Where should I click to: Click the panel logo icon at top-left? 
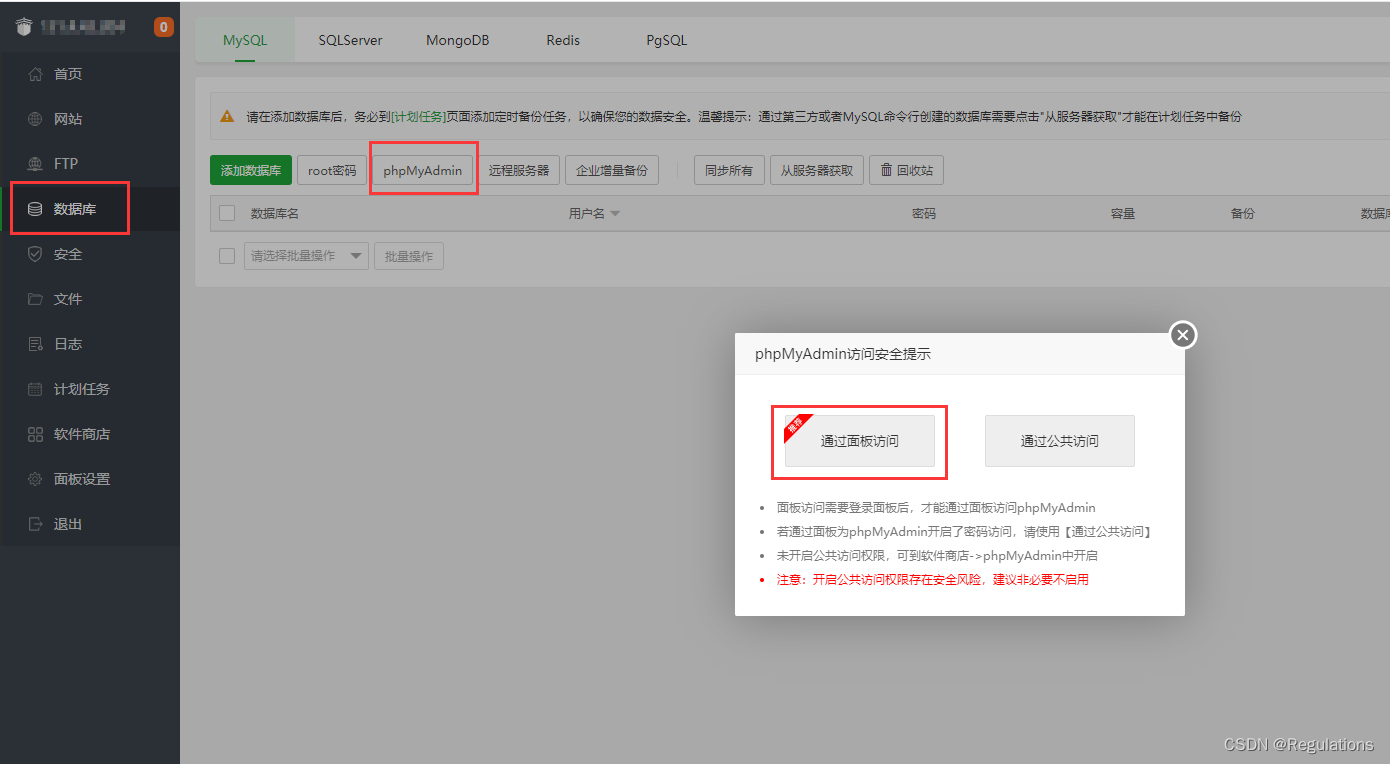pos(24,27)
